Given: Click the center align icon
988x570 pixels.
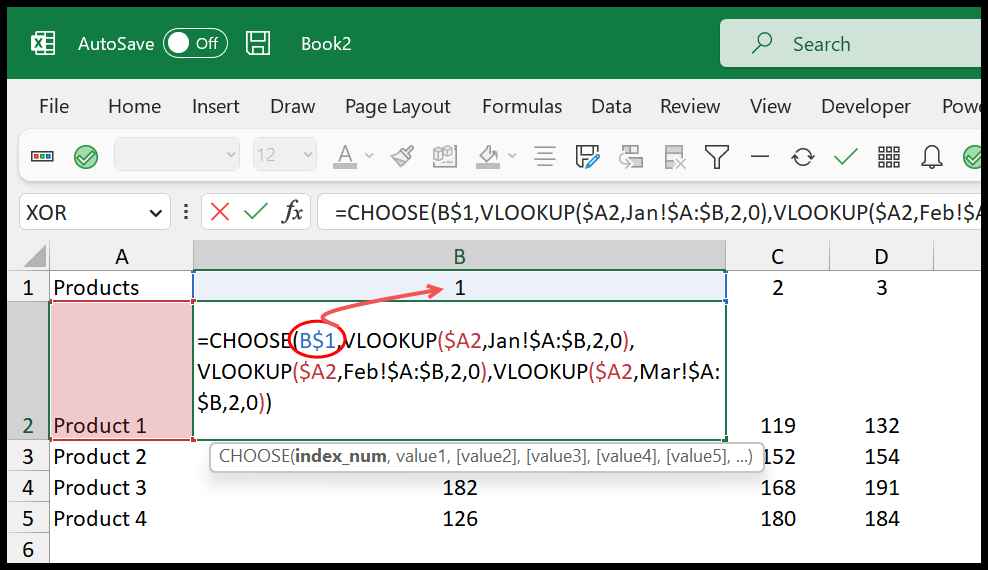Looking at the screenshot, I should coord(544,156).
